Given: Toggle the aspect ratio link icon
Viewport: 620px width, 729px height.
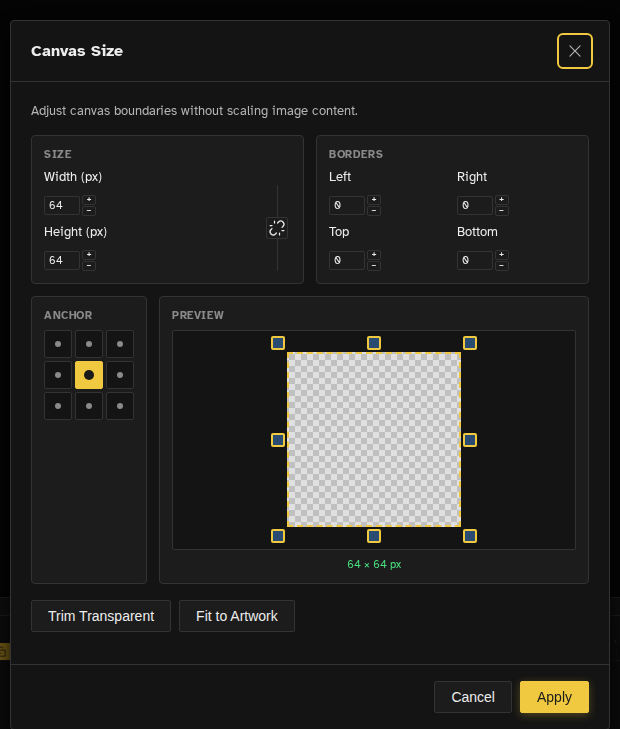Looking at the screenshot, I should (277, 228).
